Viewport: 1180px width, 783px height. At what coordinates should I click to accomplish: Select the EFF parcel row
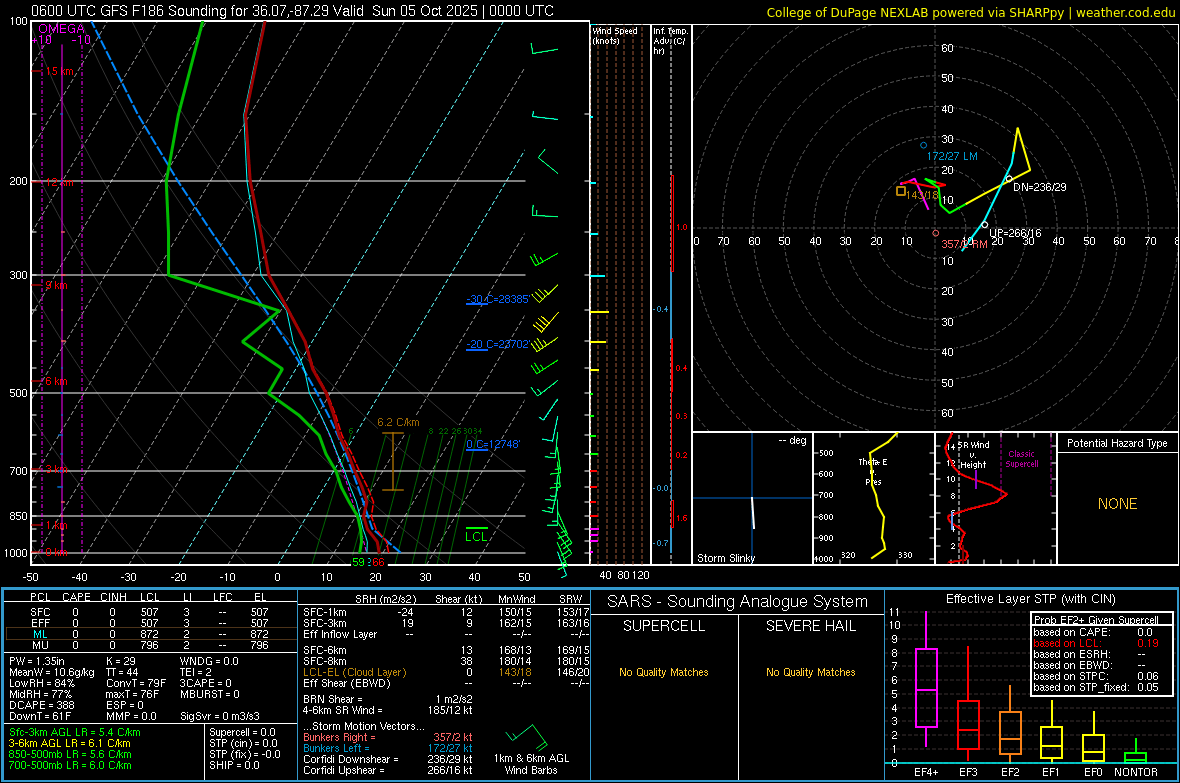click(150, 623)
